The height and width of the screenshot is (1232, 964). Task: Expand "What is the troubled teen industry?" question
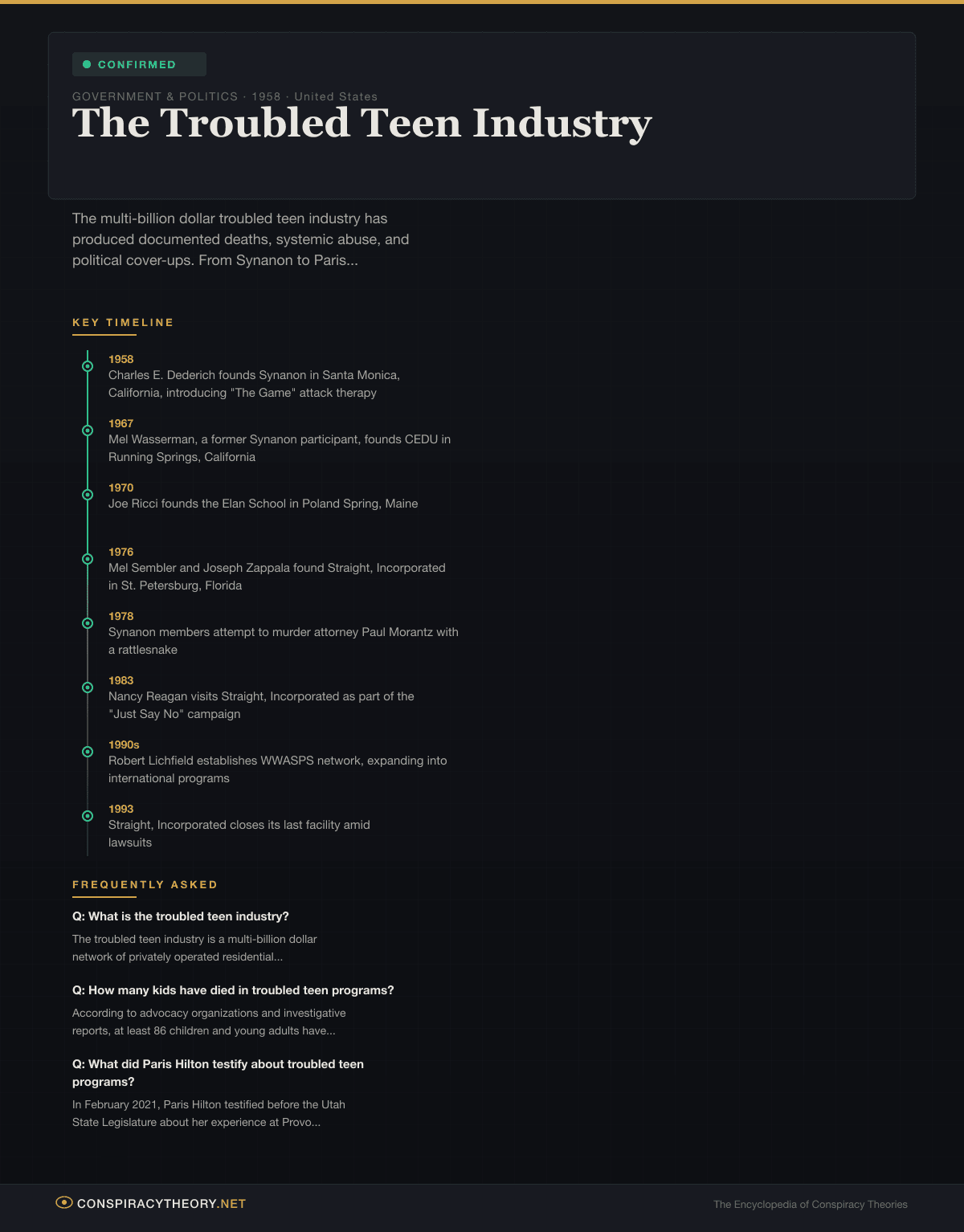point(181,916)
